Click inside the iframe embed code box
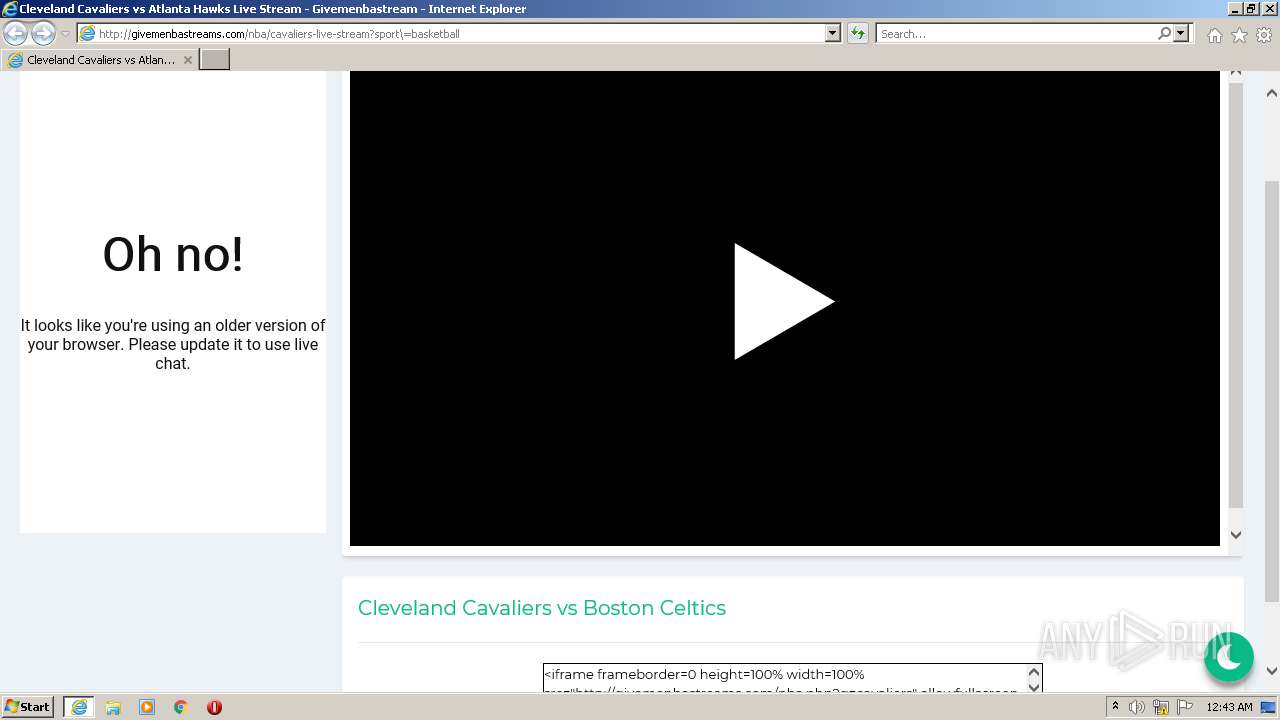The height and width of the screenshot is (720, 1280). (785, 678)
